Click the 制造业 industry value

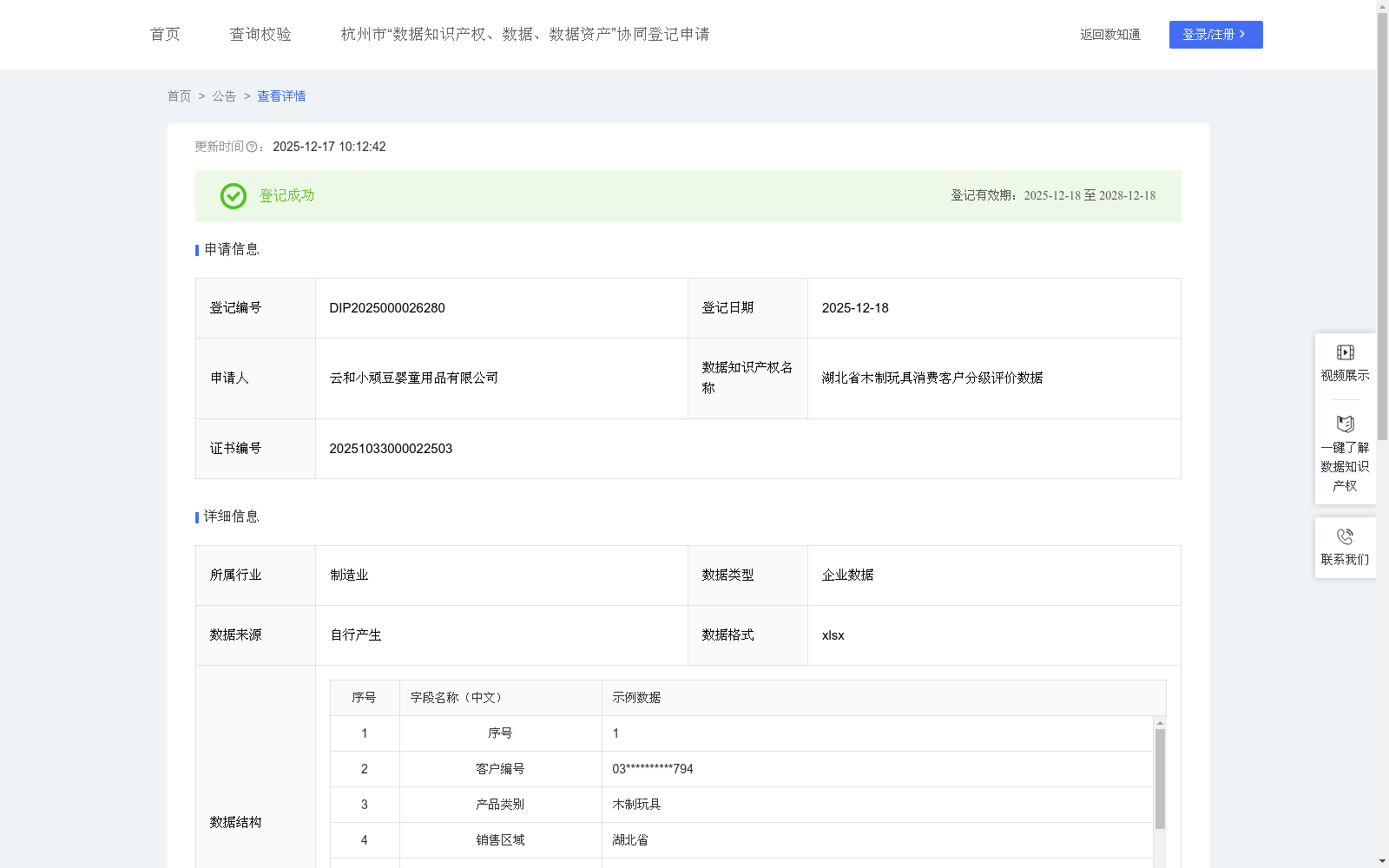349,575
